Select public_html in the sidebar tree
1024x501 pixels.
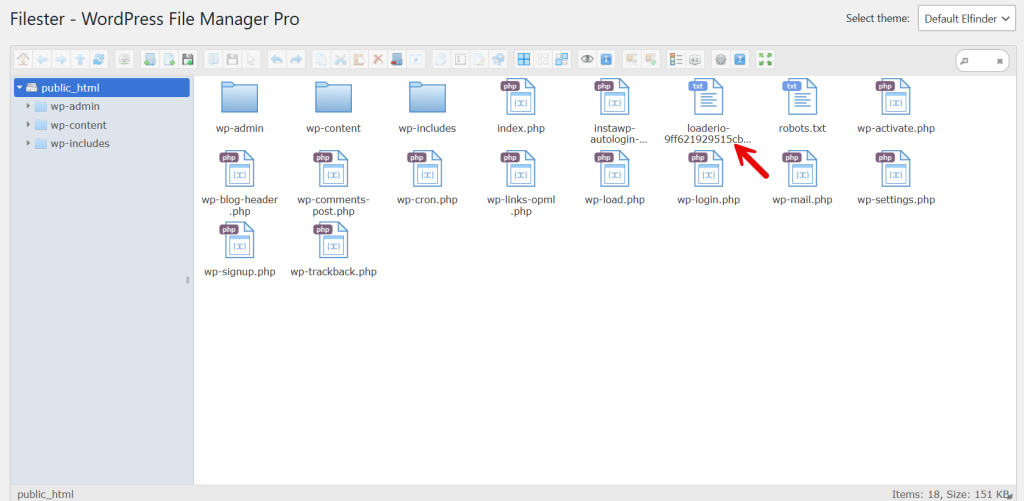[102, 88]
